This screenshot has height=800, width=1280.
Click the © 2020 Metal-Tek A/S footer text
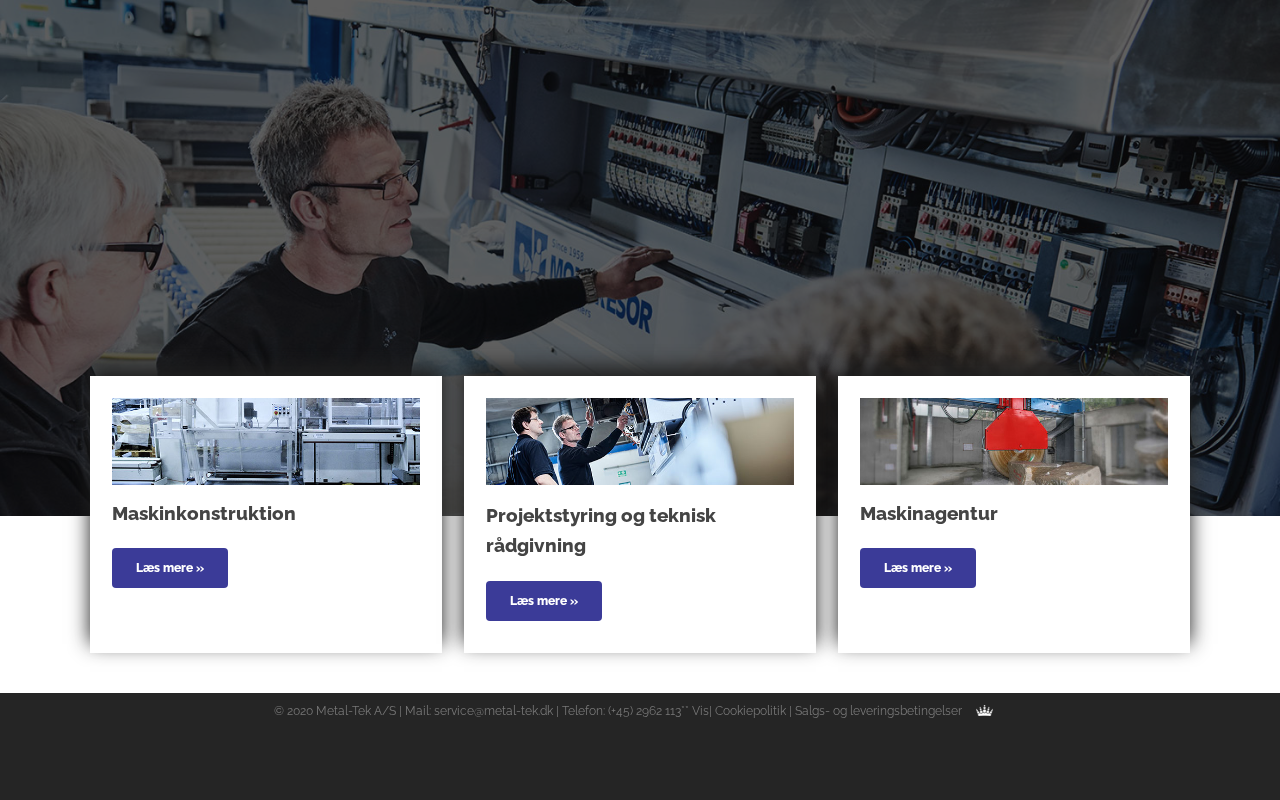[335, 711]
